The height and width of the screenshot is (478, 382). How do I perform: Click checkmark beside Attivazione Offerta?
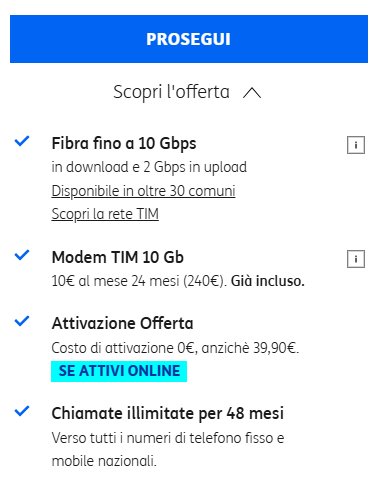[x=22, y=321]
